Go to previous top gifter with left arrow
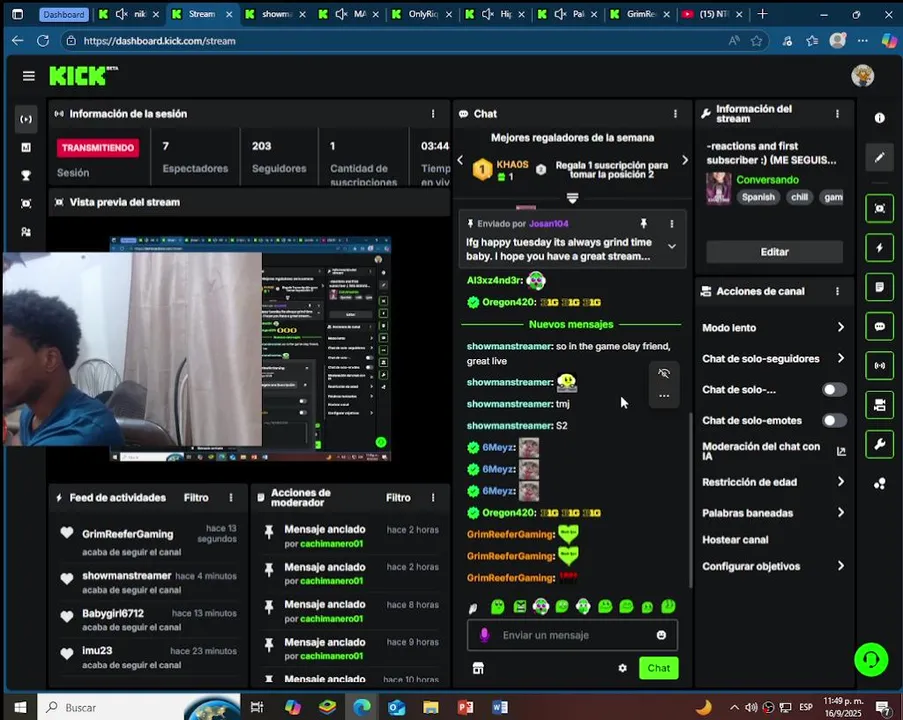This screenshot has height=720, width=903. point(460,161)
